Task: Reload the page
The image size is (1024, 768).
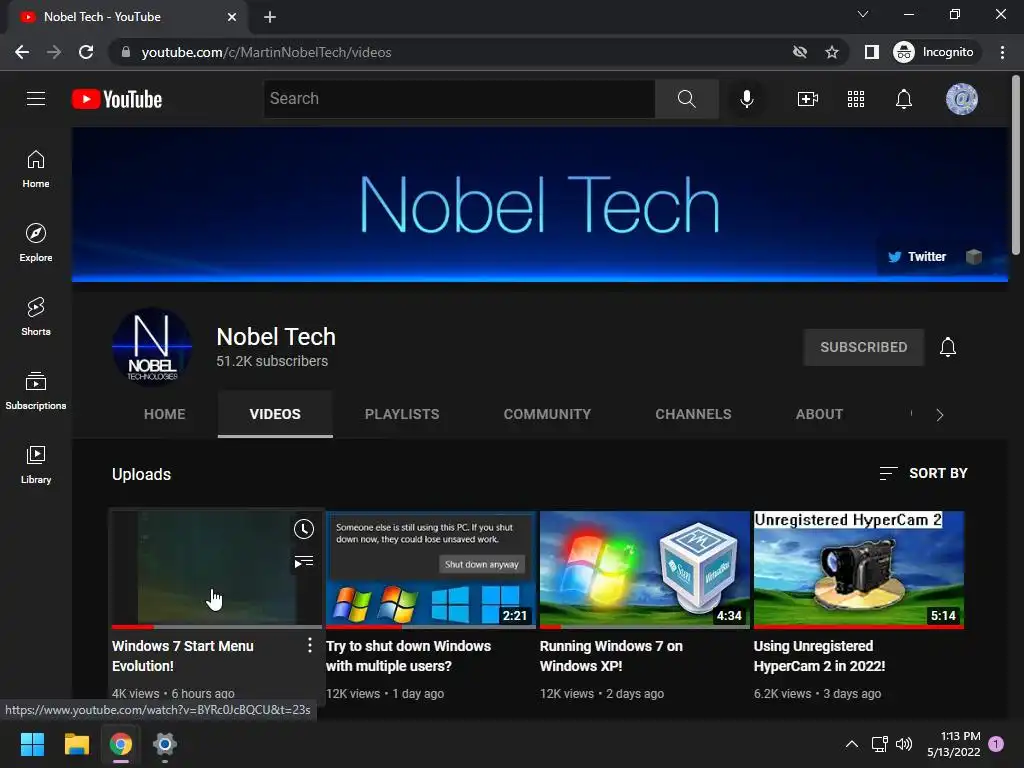Action: [x=86, y=52]
